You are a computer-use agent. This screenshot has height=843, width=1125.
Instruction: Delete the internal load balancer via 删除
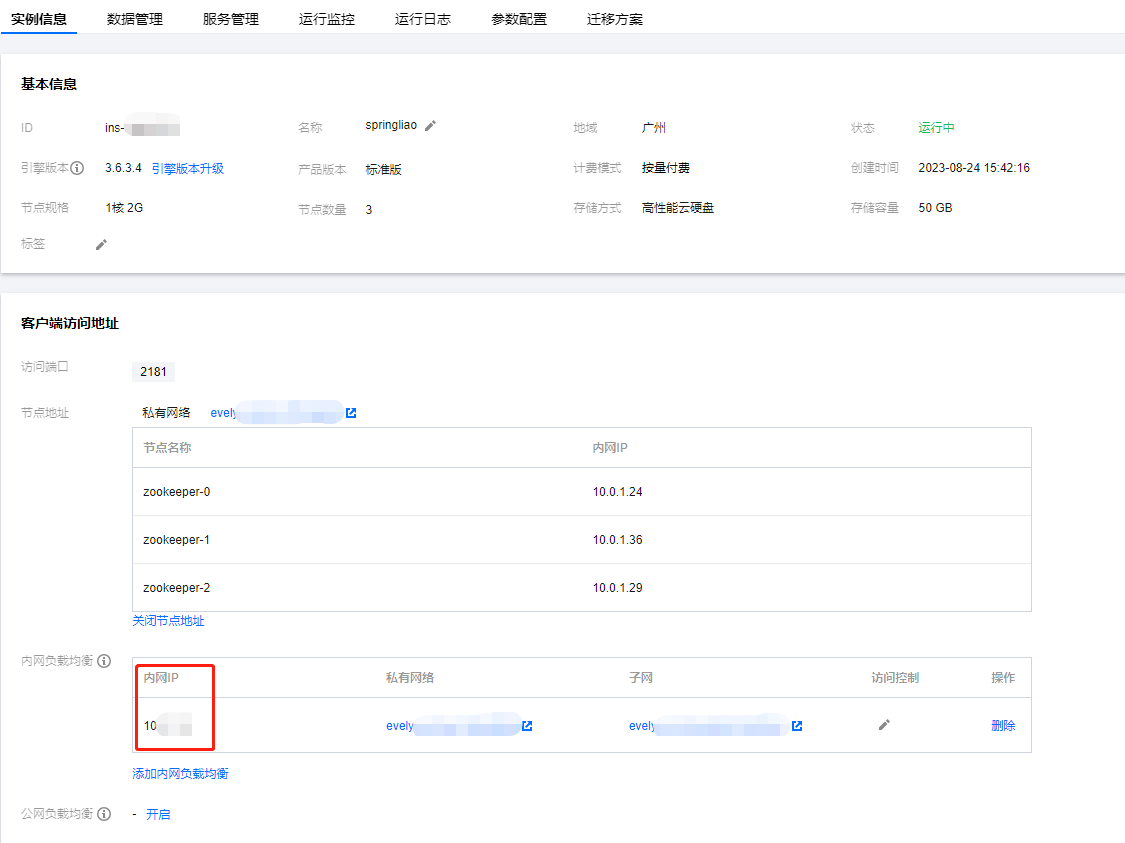click(1003, 726)
